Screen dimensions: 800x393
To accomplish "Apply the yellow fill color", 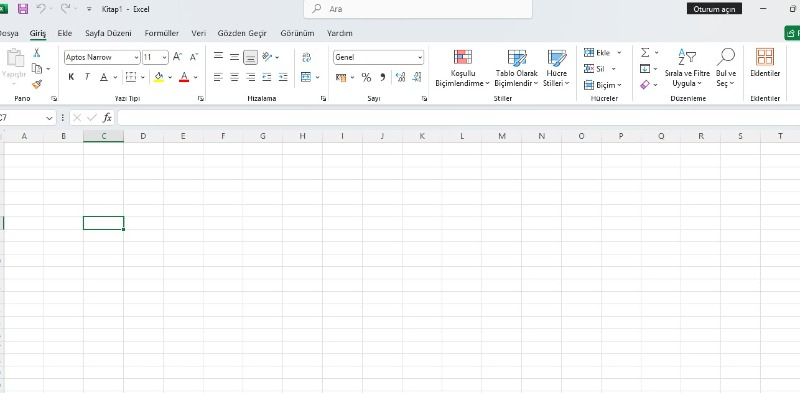I will tap(159, 77).
